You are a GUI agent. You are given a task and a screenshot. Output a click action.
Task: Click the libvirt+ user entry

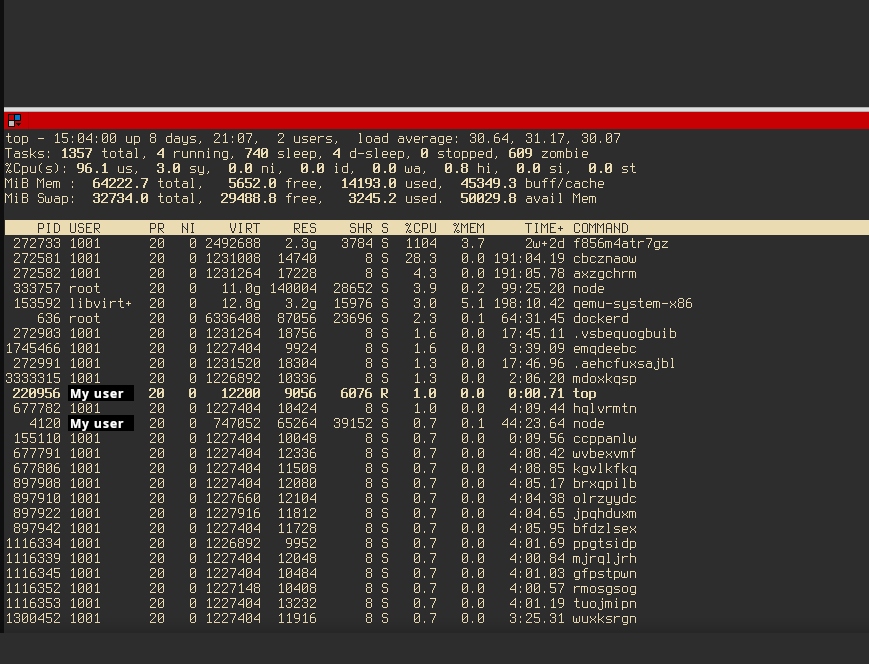click(x=101, y=303)
